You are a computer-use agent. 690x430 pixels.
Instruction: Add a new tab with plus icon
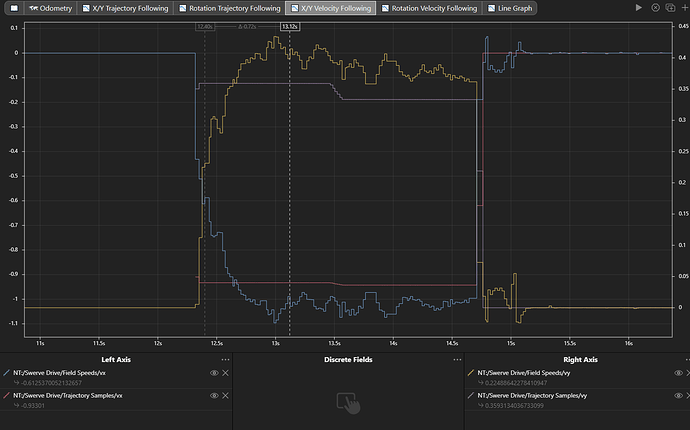(685, 7)
